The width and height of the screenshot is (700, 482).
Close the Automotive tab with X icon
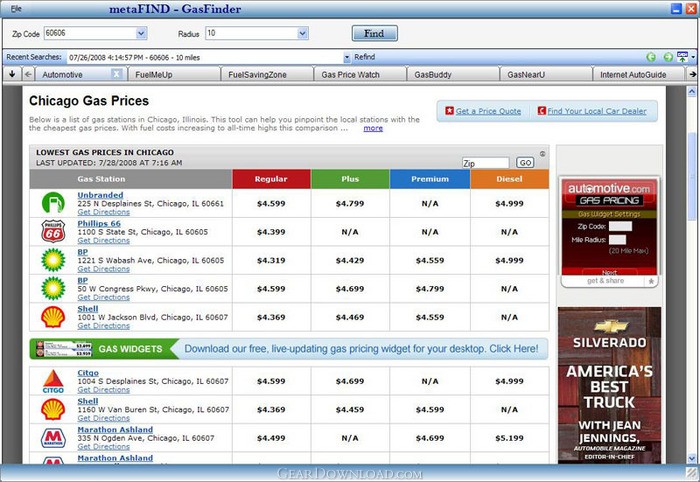coord(116,74)
